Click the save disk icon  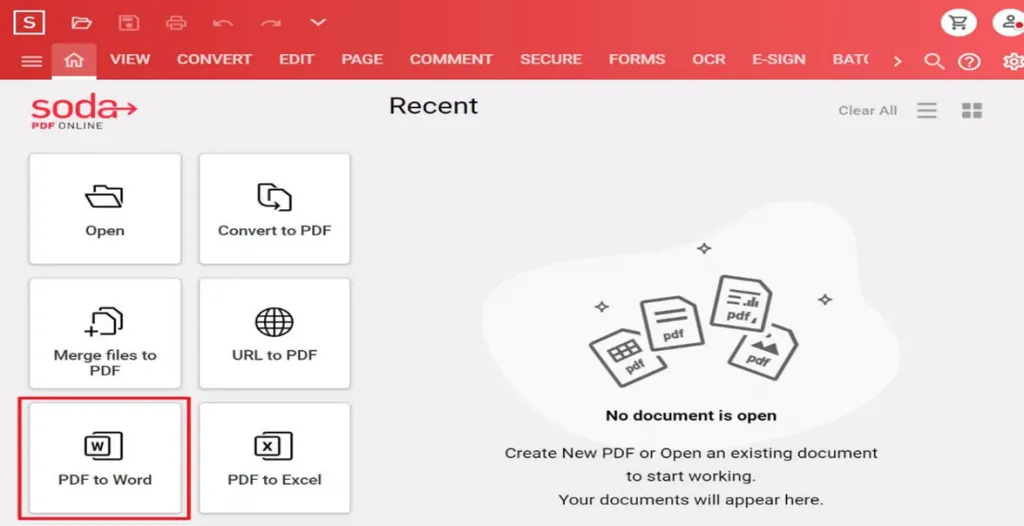(x=129, y=23)
